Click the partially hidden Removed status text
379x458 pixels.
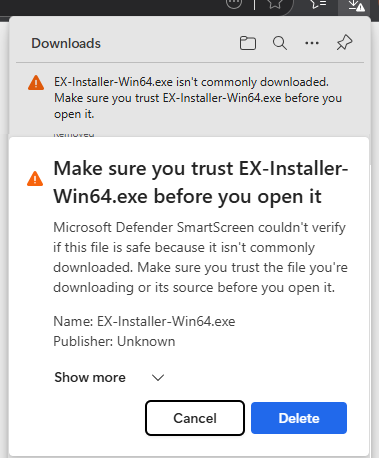pos(74,134)
